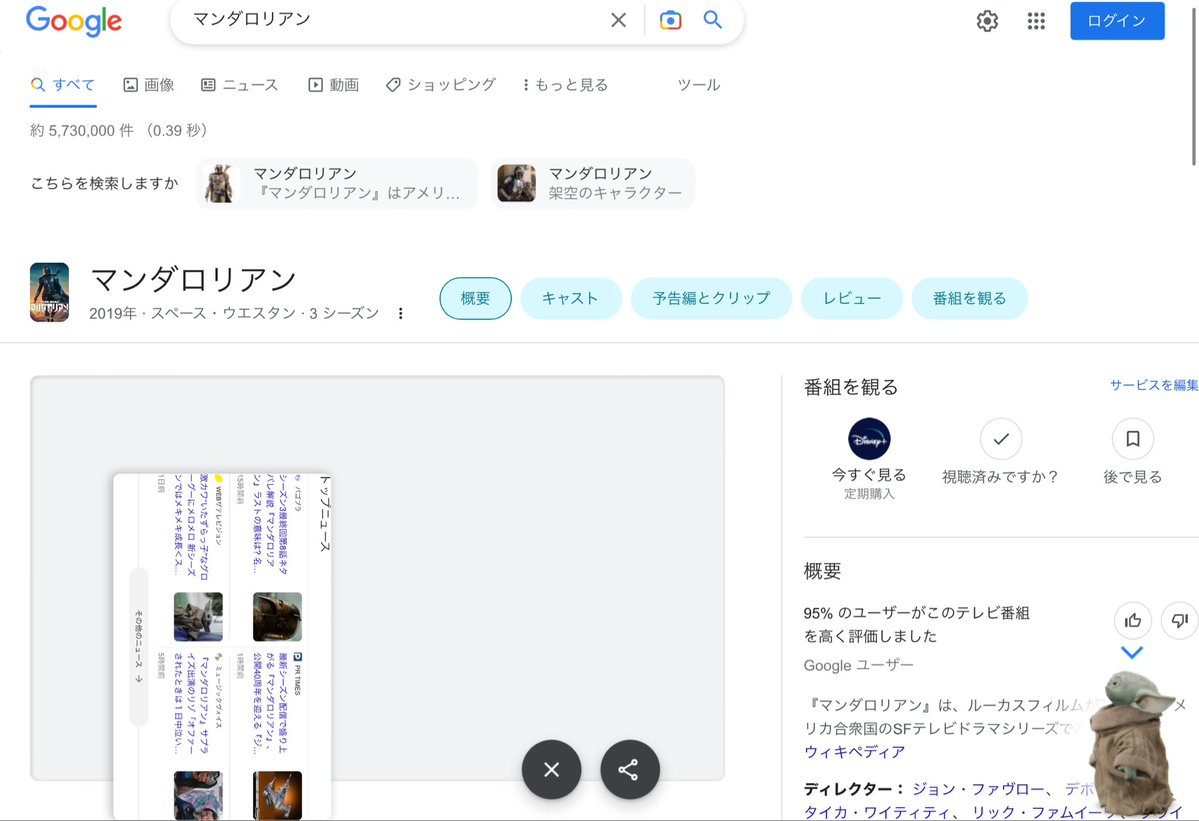The image size is (1199, 821).
Task: Open three-dot menu beside 3 シーズン
Action: 401,313
